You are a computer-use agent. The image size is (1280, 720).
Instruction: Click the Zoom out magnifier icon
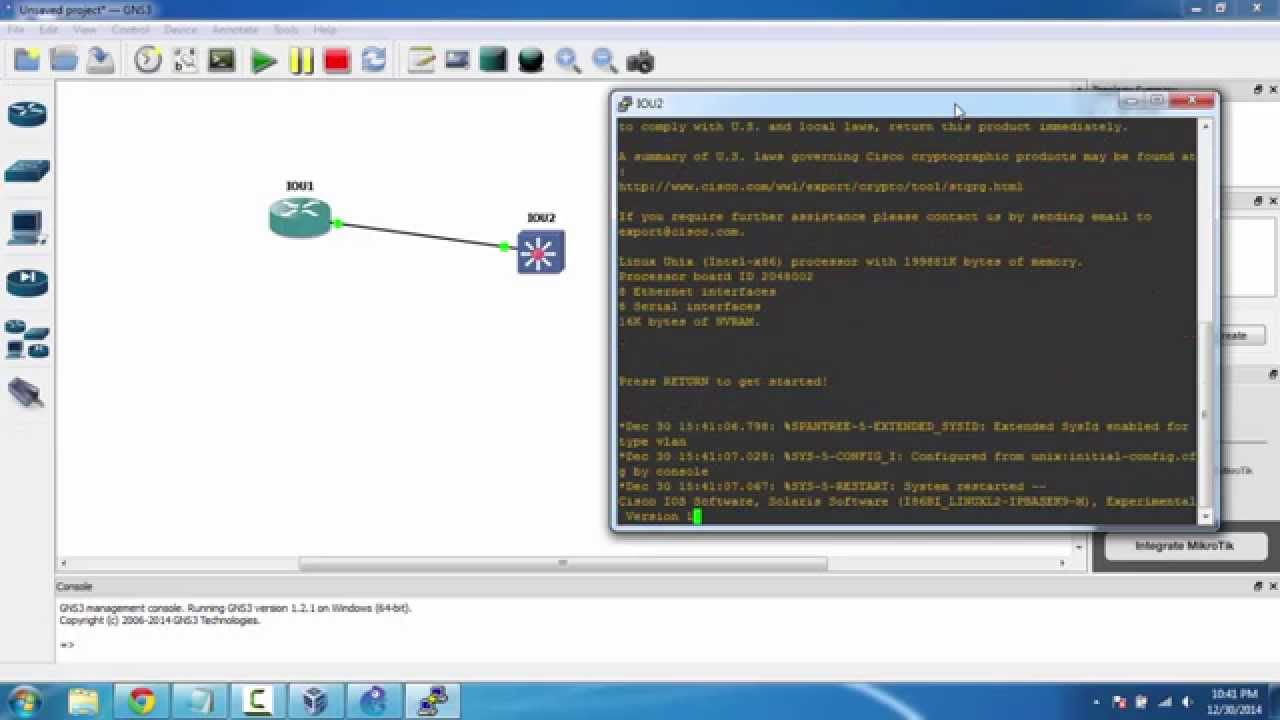click(604, 60)
